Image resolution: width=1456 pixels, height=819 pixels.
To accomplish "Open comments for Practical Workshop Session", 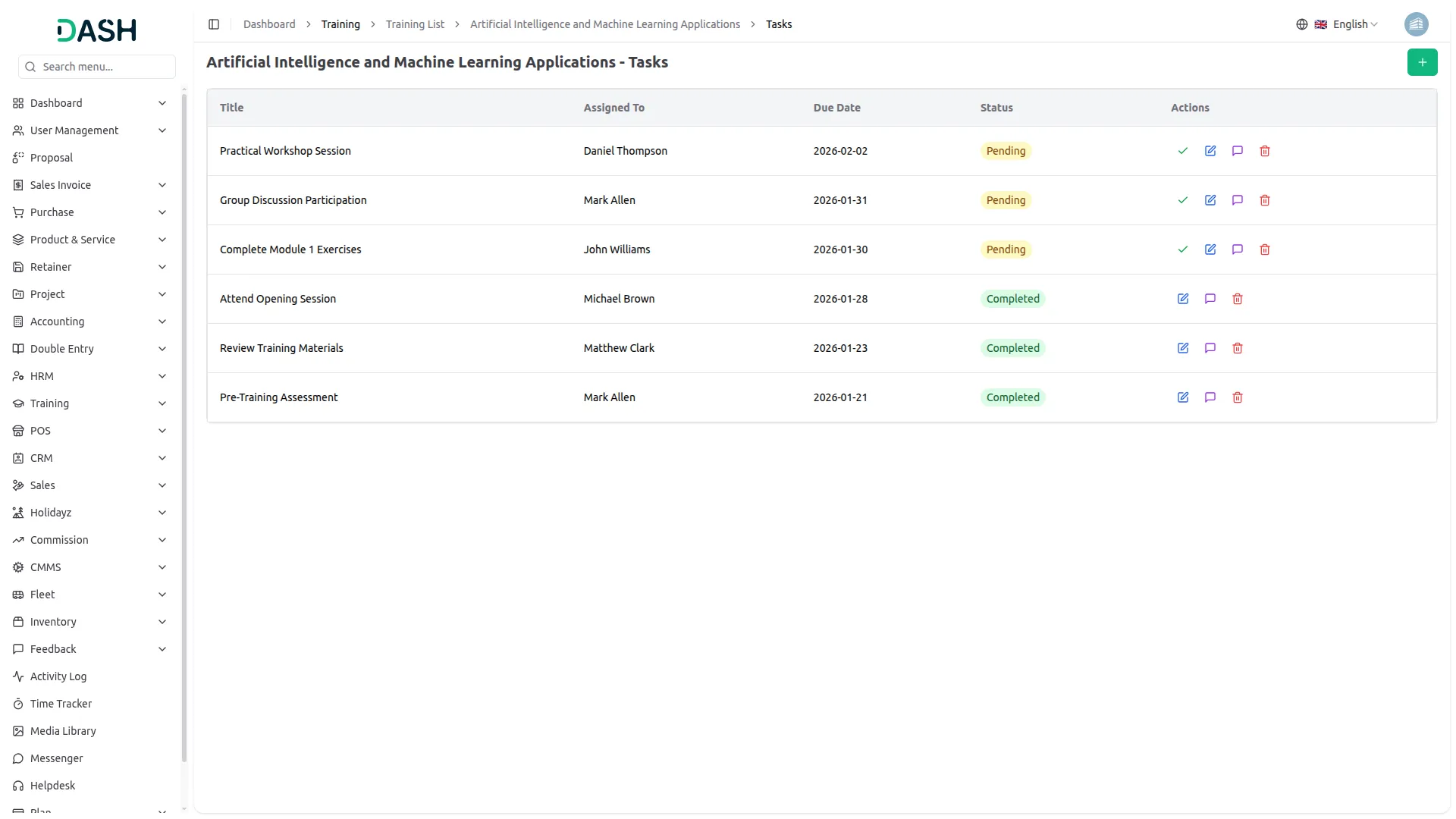I will [x=1238, y=151].
